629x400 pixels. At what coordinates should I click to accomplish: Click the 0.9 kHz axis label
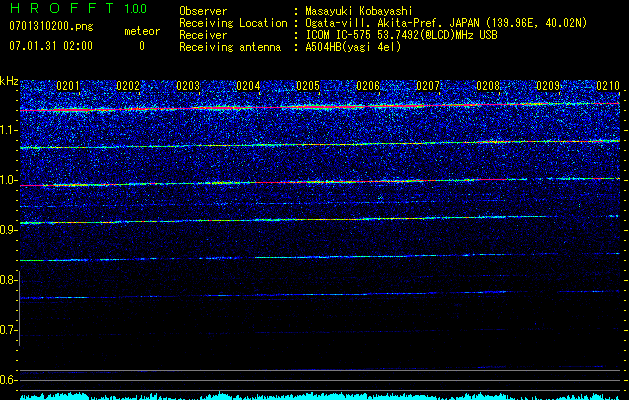pyautogui.click(x=9, y=230)
